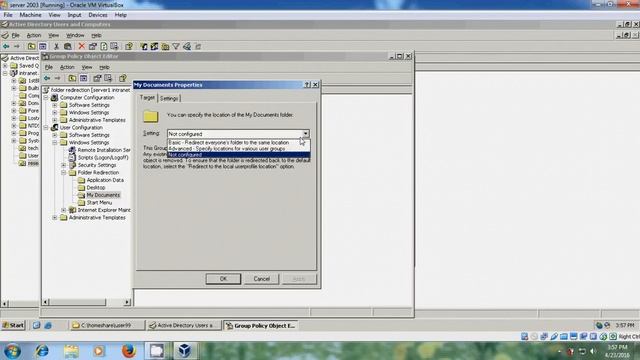Switch to Group Policy Object Editor taskbar button
The height and width of the screenshot is (360, 640).
pos(261,326)
